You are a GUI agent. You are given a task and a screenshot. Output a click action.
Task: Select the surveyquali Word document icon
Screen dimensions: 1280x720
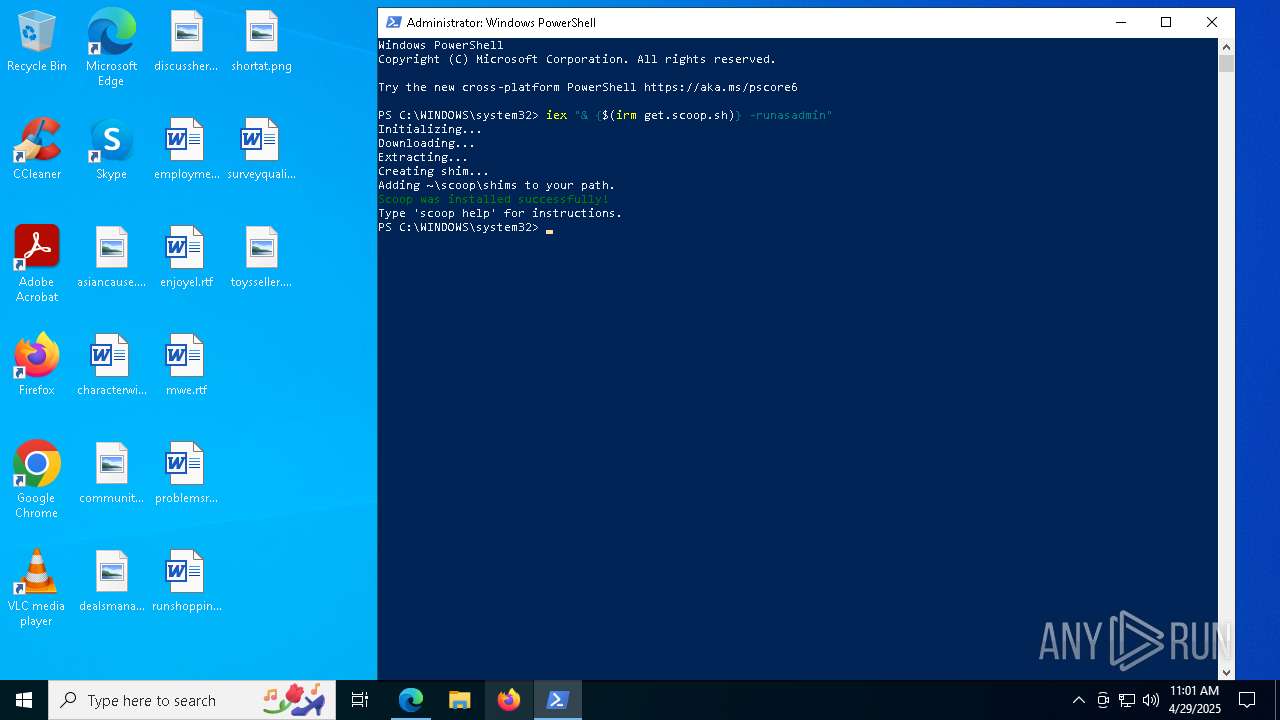coord(261,150)
